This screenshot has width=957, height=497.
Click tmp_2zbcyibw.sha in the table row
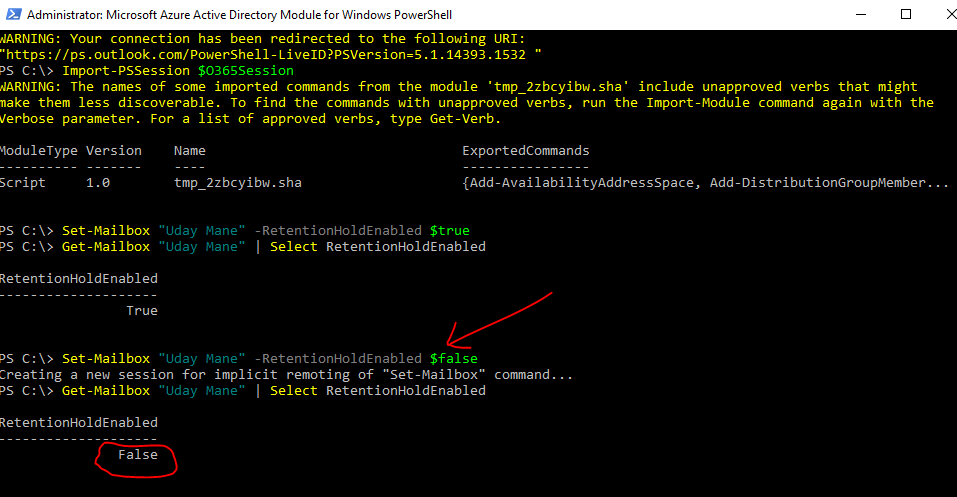(x=237, y=183)
